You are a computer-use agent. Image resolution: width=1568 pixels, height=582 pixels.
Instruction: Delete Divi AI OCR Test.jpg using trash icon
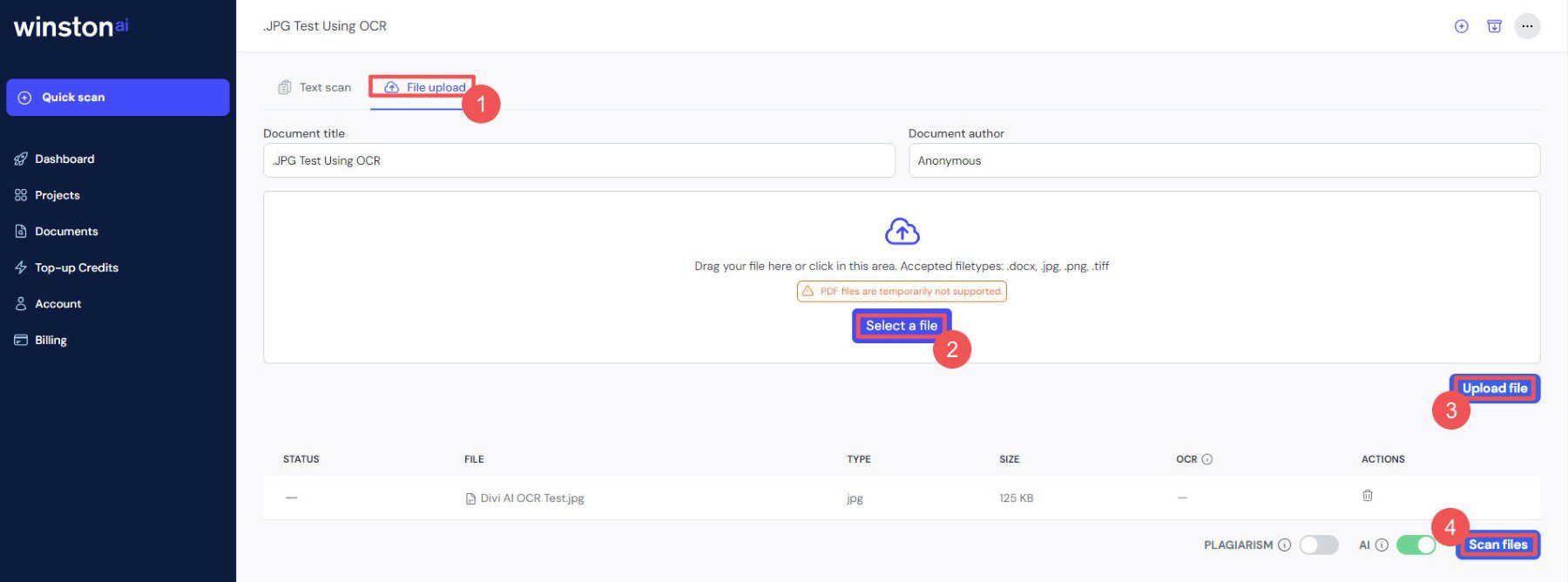1367,496
